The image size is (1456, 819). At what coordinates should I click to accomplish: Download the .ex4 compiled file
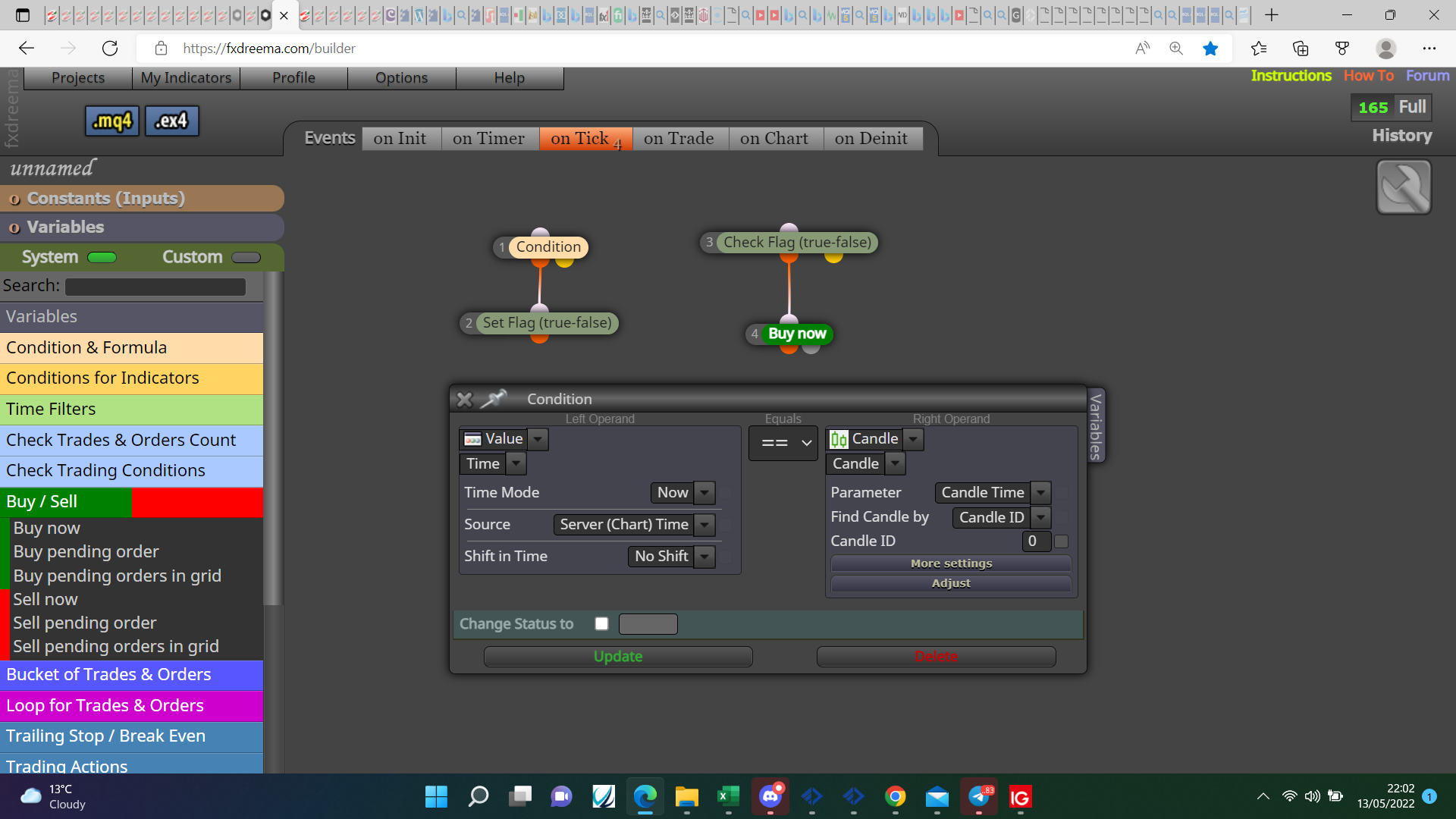pos(171,121)
